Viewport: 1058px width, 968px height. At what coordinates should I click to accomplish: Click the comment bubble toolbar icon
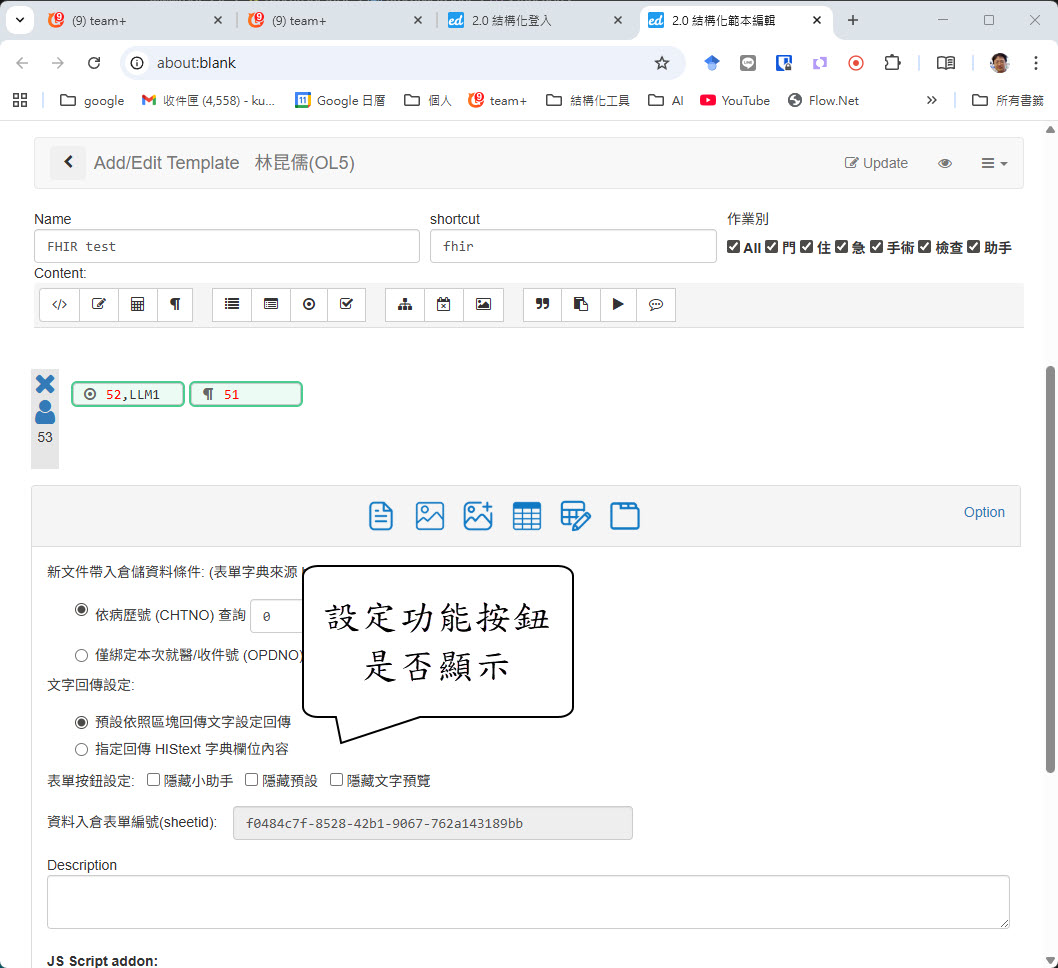[656, 305]
